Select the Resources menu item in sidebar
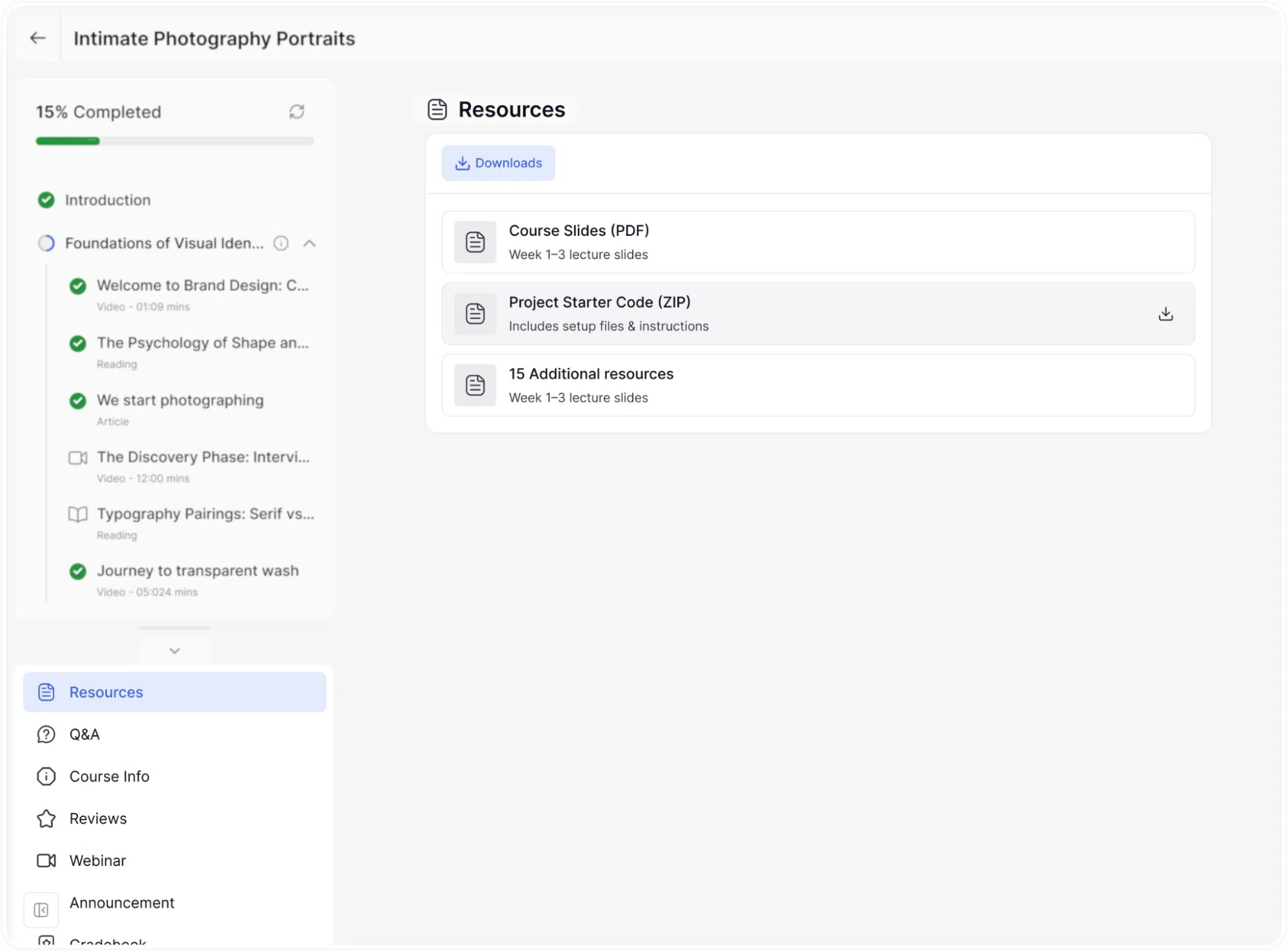This screenshot has height=951, width=1288. pyautogui.click(x=175, y=692)
